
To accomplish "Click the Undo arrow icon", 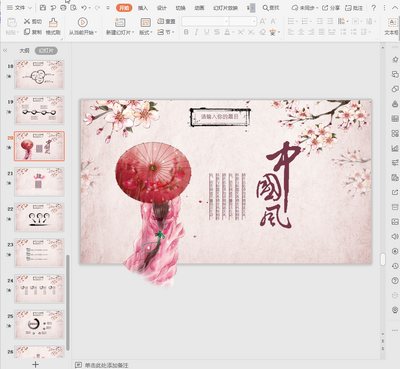I will 84,7.
